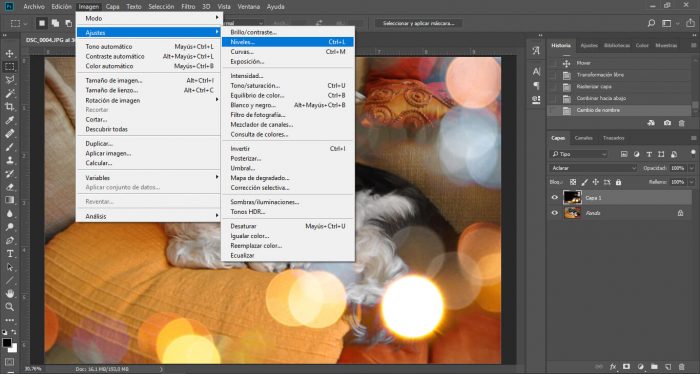Expand the Rotación de imagen submenu
Viewport: 700px width, 374px height.
point(149,100)
